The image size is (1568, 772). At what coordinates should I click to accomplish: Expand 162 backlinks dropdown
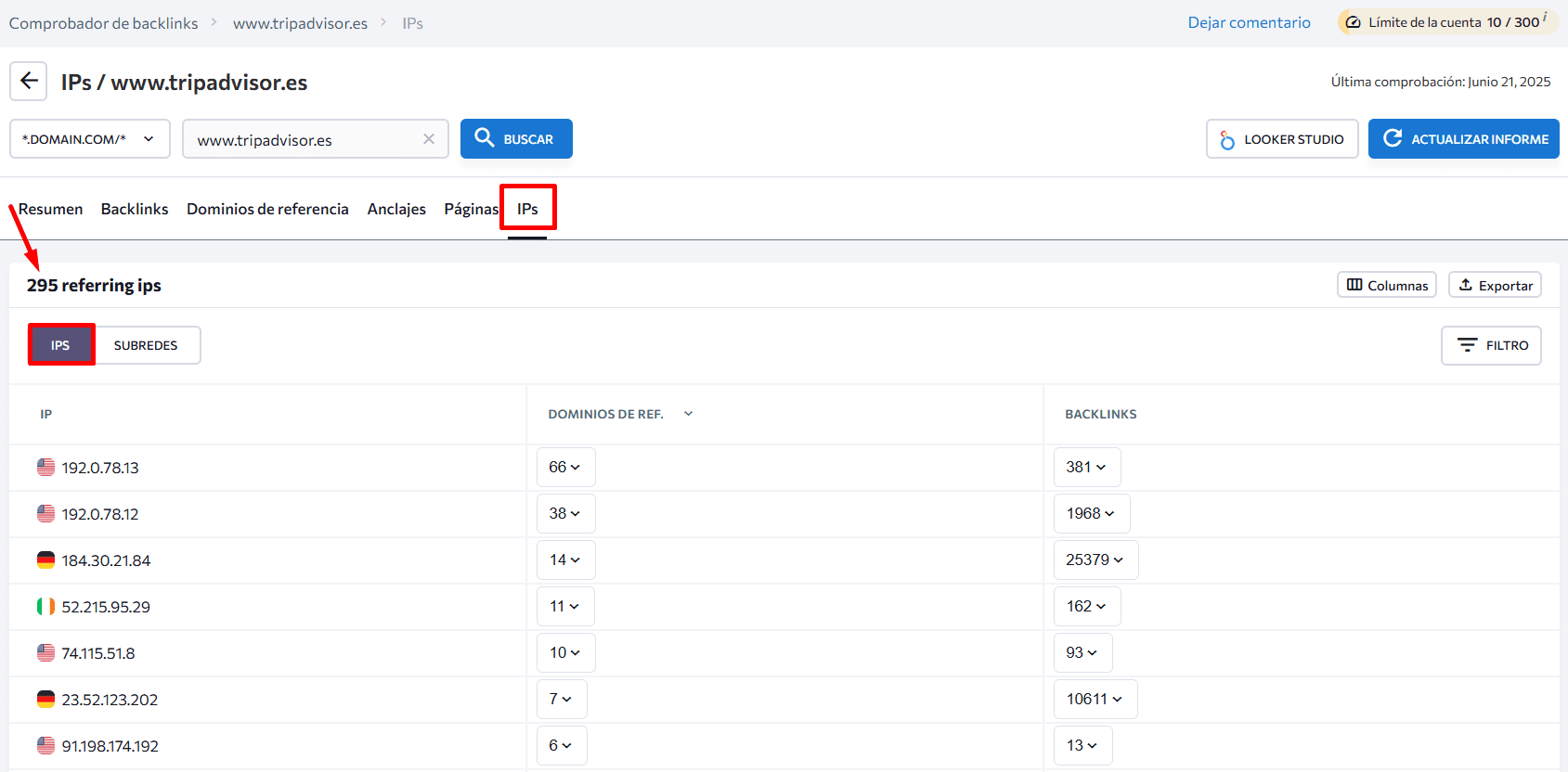(x=1087, y=606)
